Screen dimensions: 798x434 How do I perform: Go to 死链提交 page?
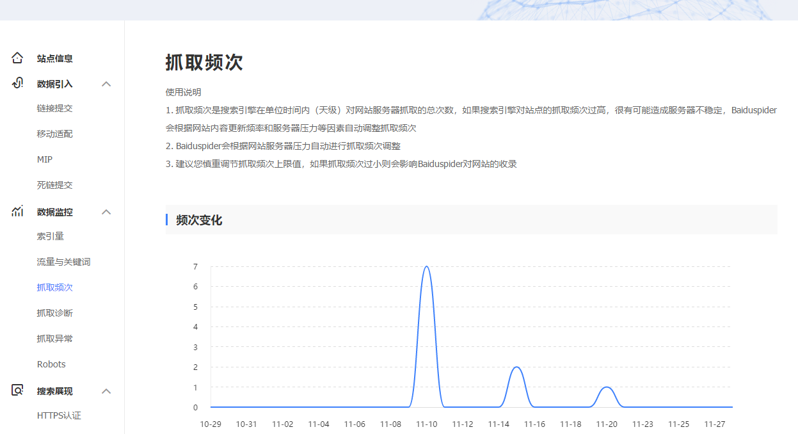pos(54,185)
